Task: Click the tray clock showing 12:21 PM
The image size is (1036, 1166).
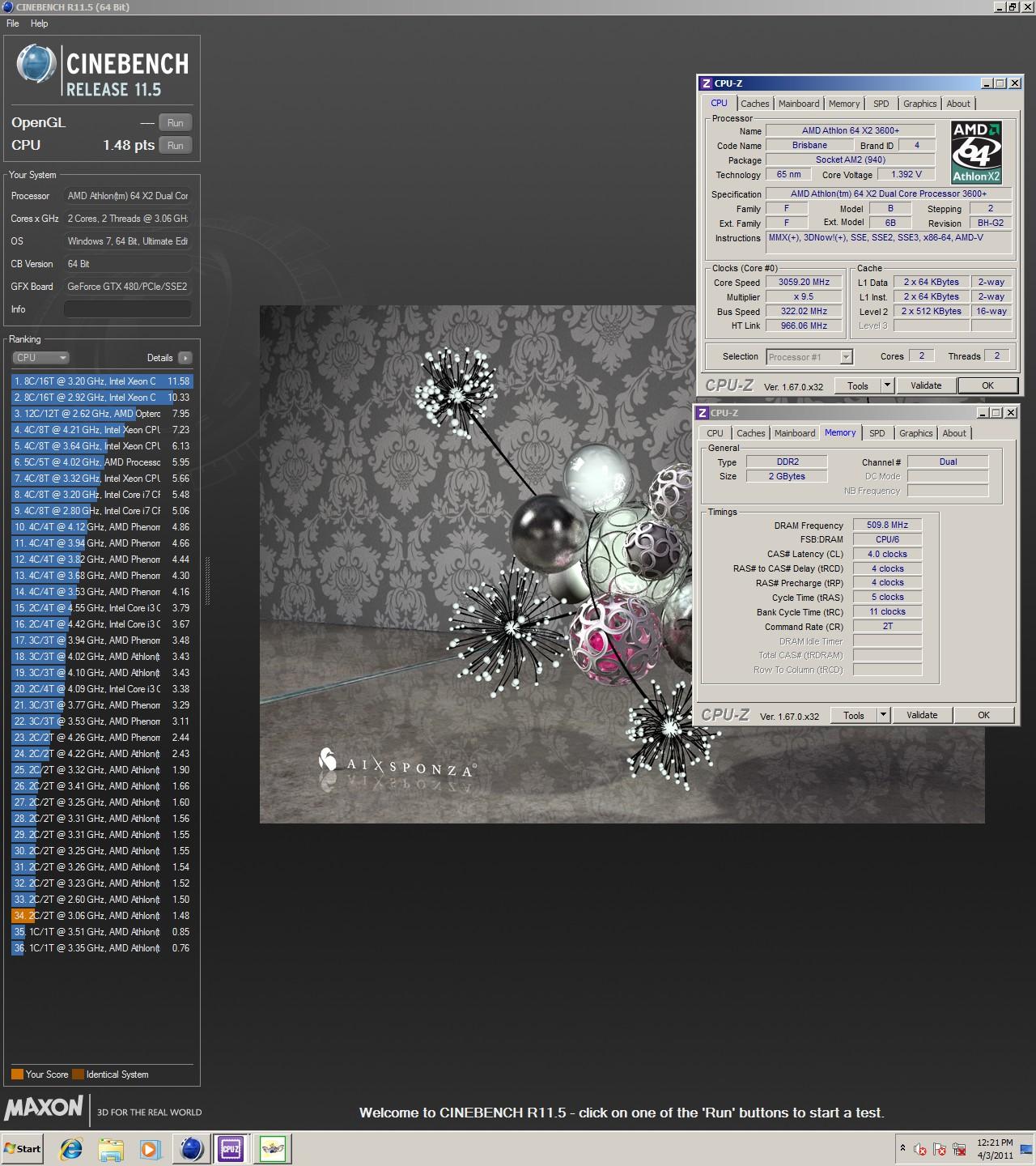Action: point(995,1148)
